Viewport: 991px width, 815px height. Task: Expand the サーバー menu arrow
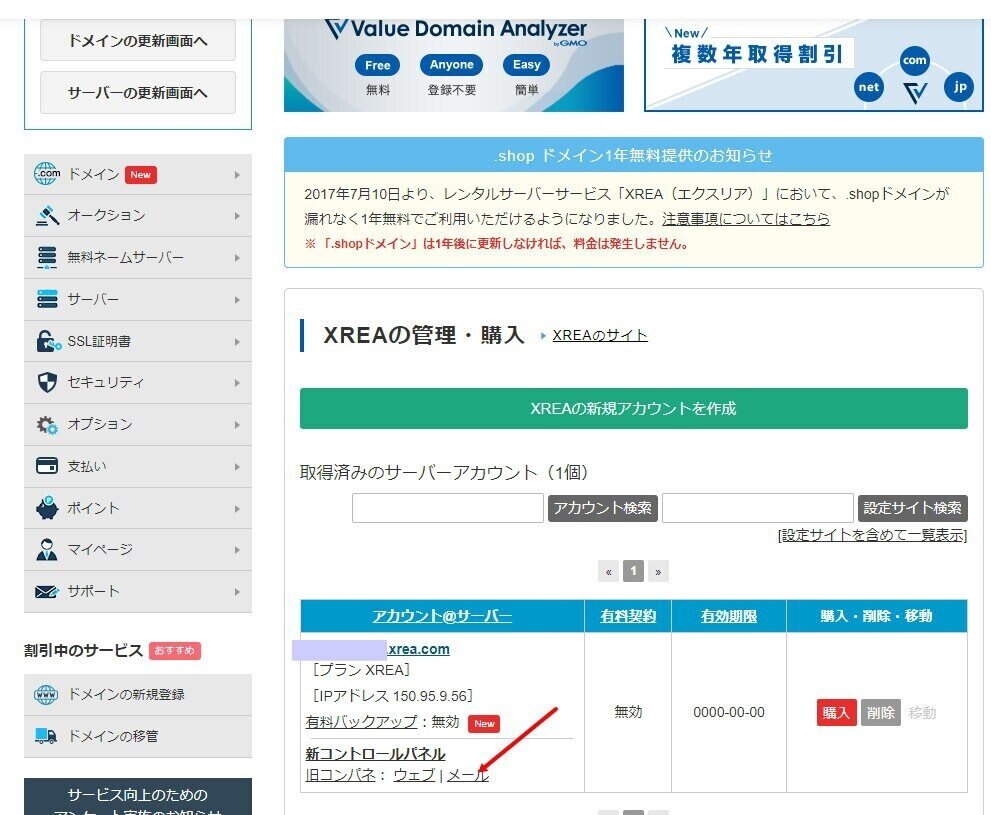[x=237, y=299]
